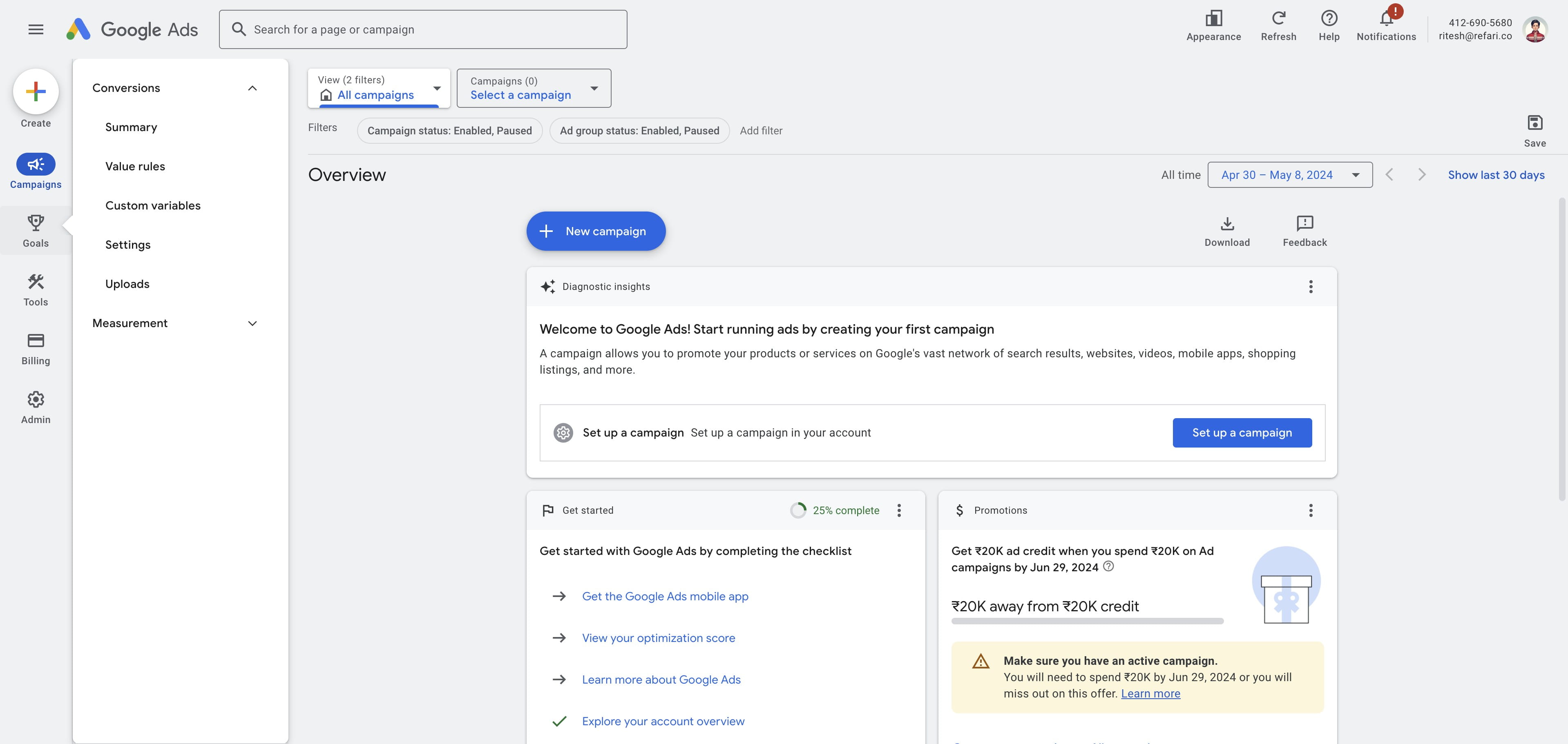Click the promotions gift illustration
1568x744 pixels.
point(1286,585)
